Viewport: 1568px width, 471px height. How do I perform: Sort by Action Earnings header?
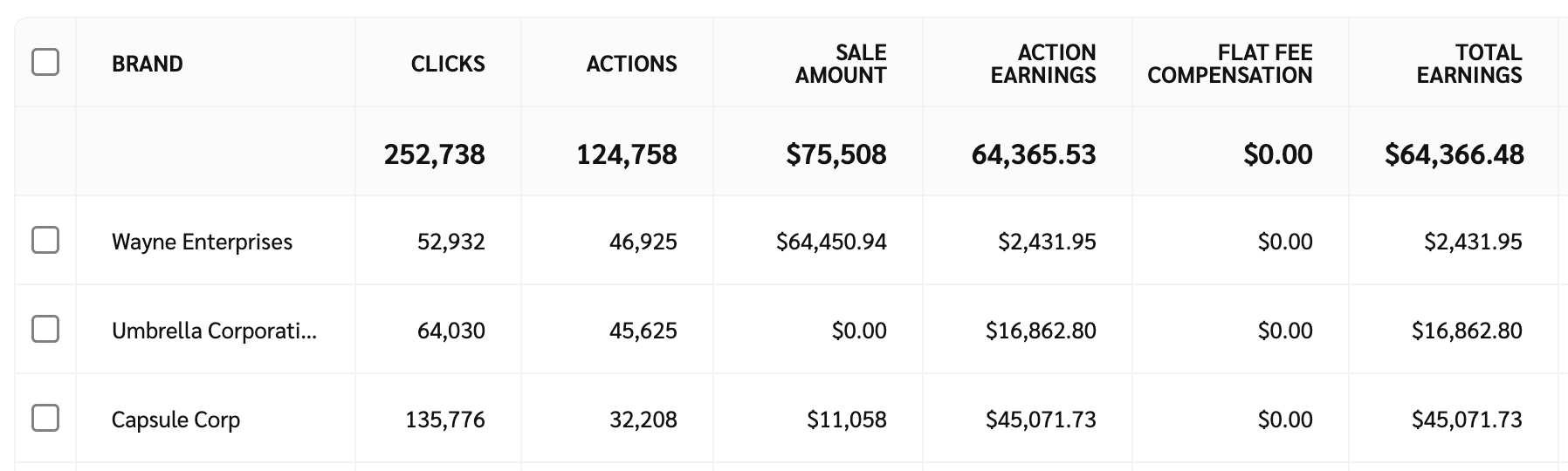[x=1043, y=64]
